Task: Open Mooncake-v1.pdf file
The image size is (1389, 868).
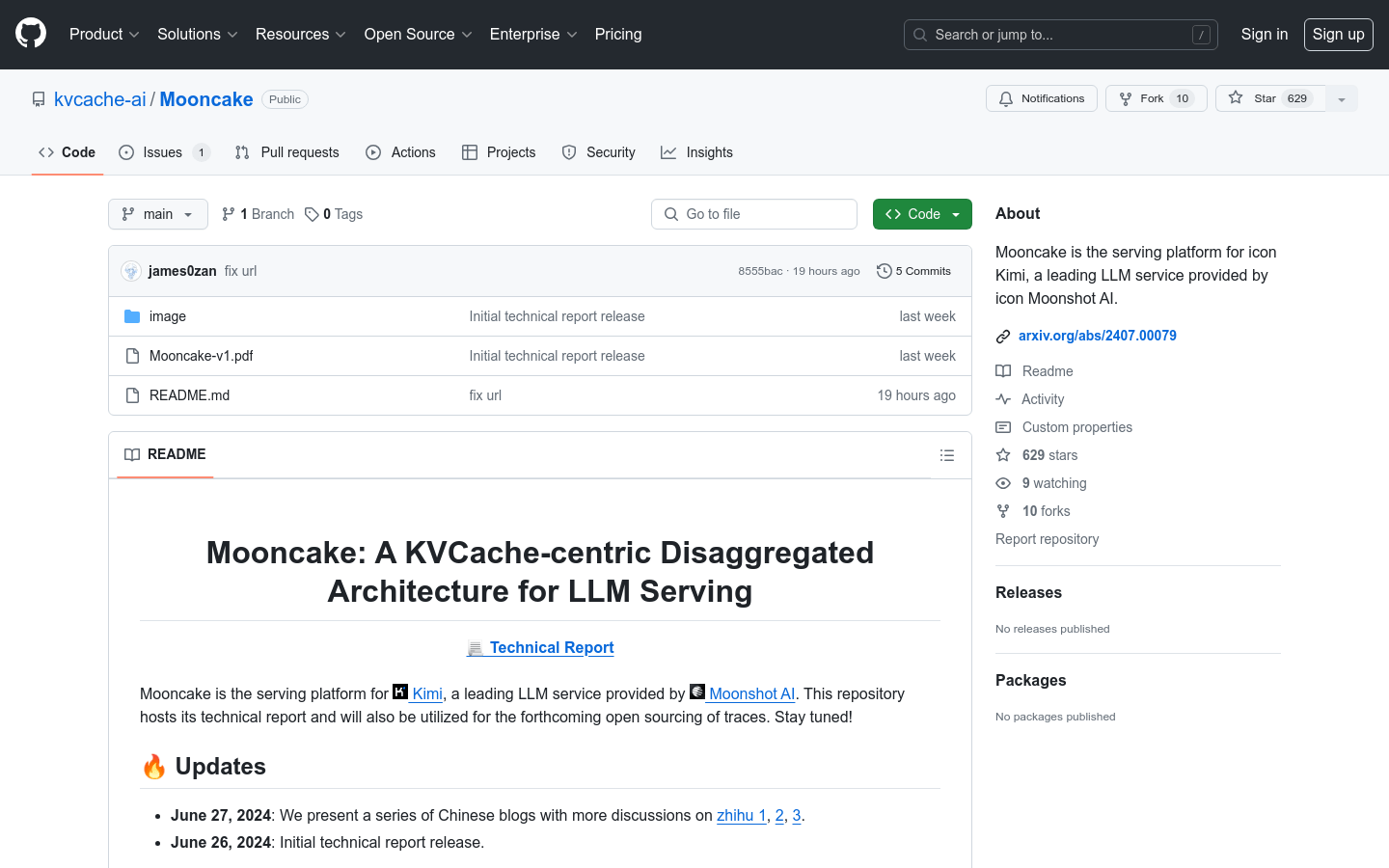Action: 201,356
